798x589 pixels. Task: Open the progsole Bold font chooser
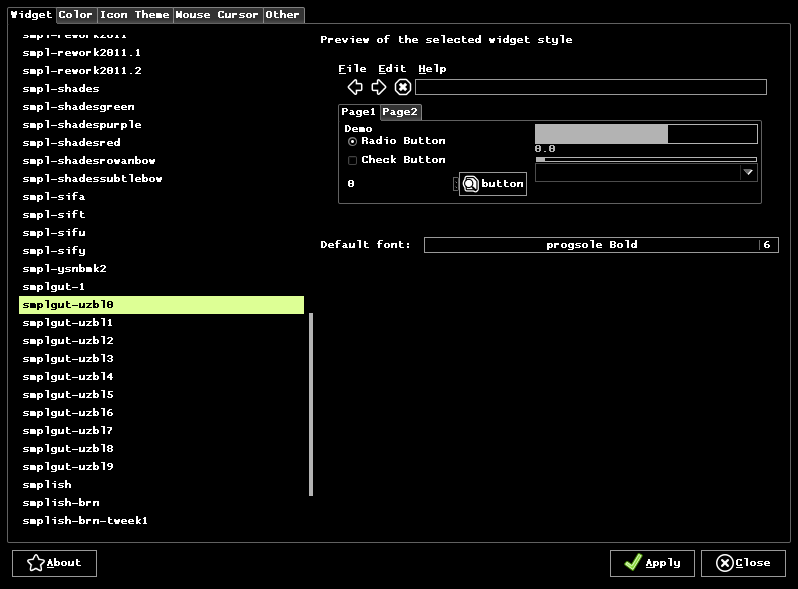pos(601,245)
